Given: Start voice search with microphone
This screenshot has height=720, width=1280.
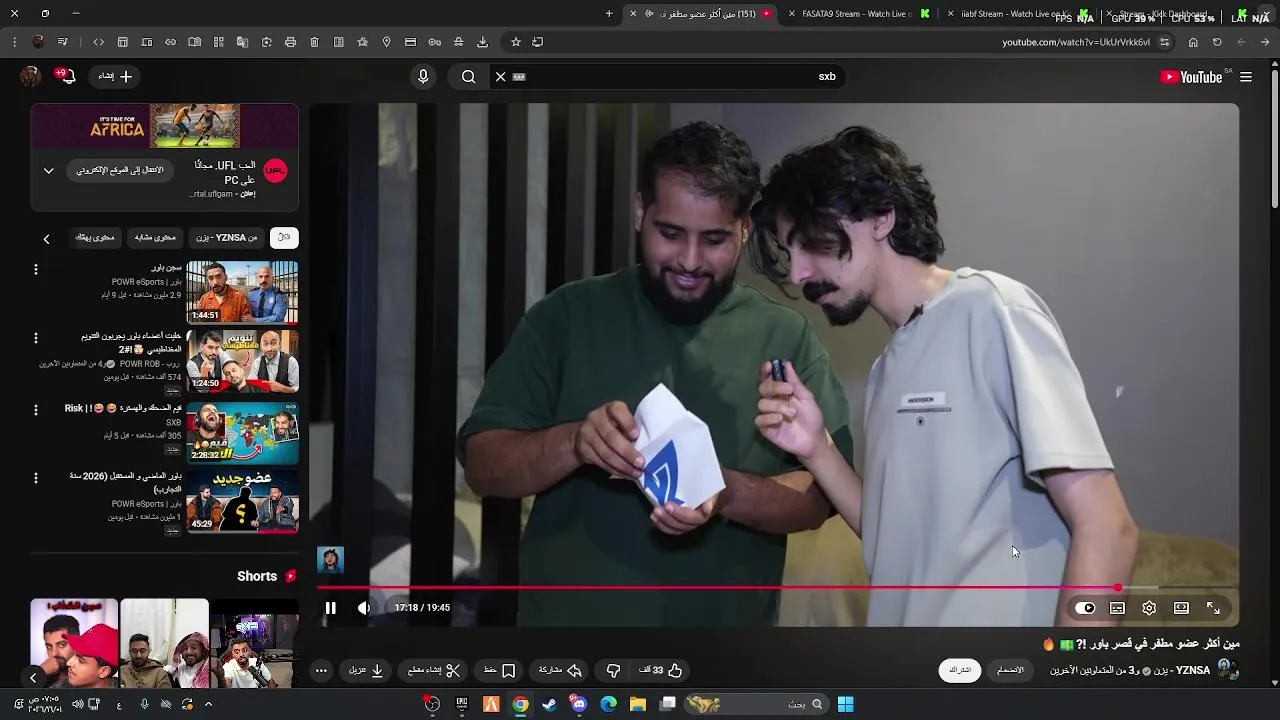Looking at the screenshot, I should 423,77.
